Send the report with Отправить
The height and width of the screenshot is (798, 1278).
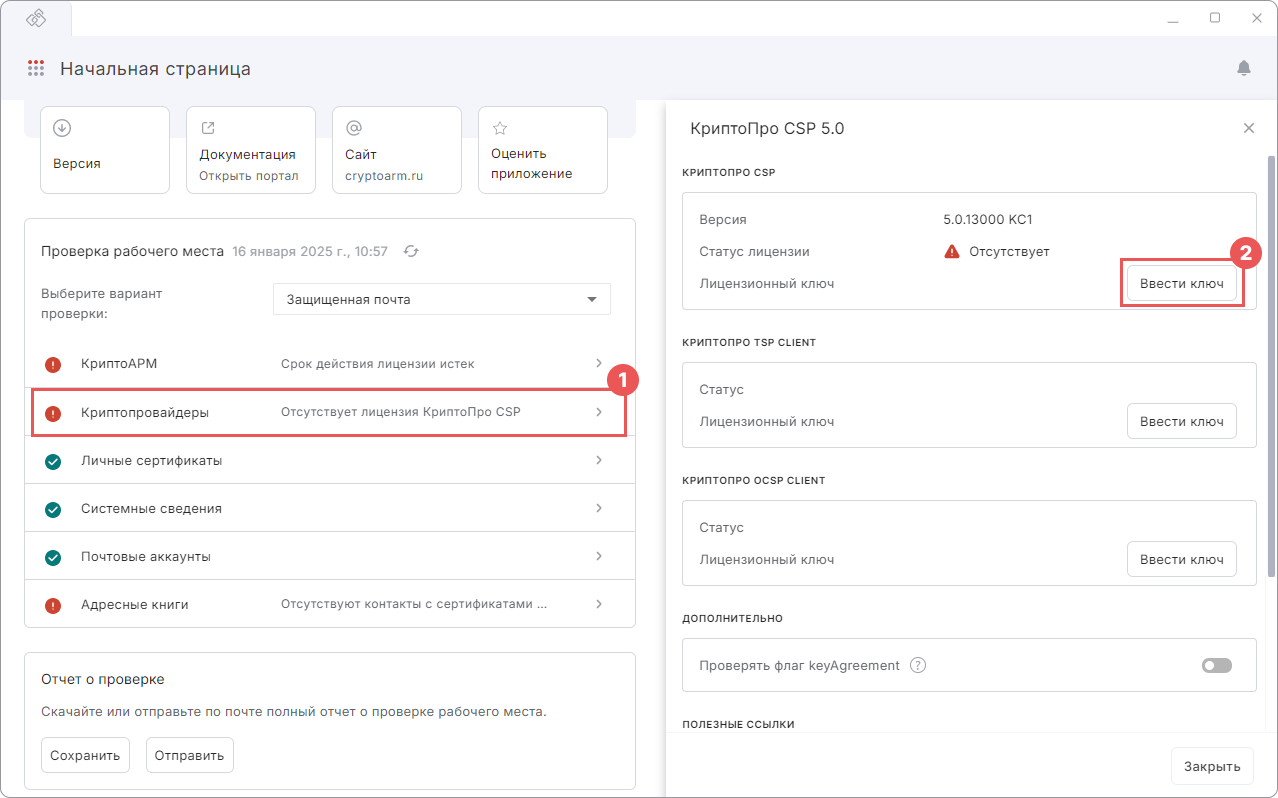190,755
